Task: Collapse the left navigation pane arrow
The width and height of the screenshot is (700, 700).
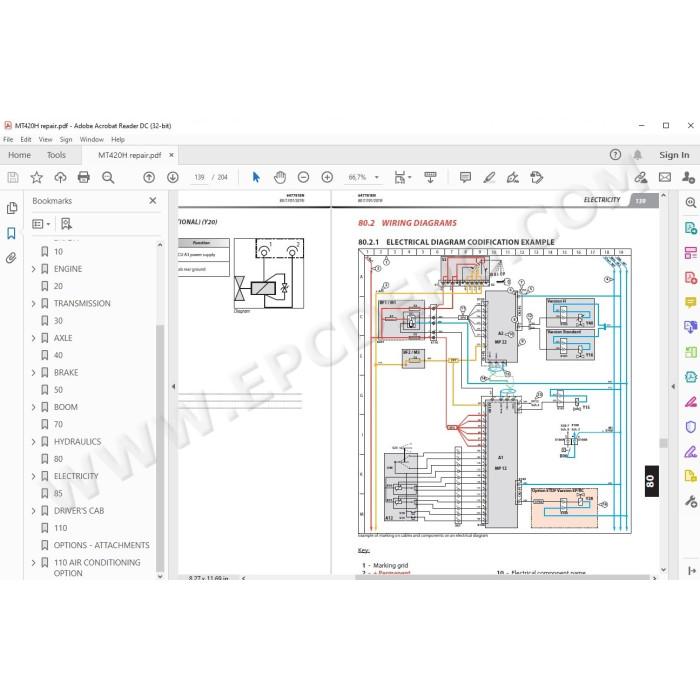Action: click(173, 387)
